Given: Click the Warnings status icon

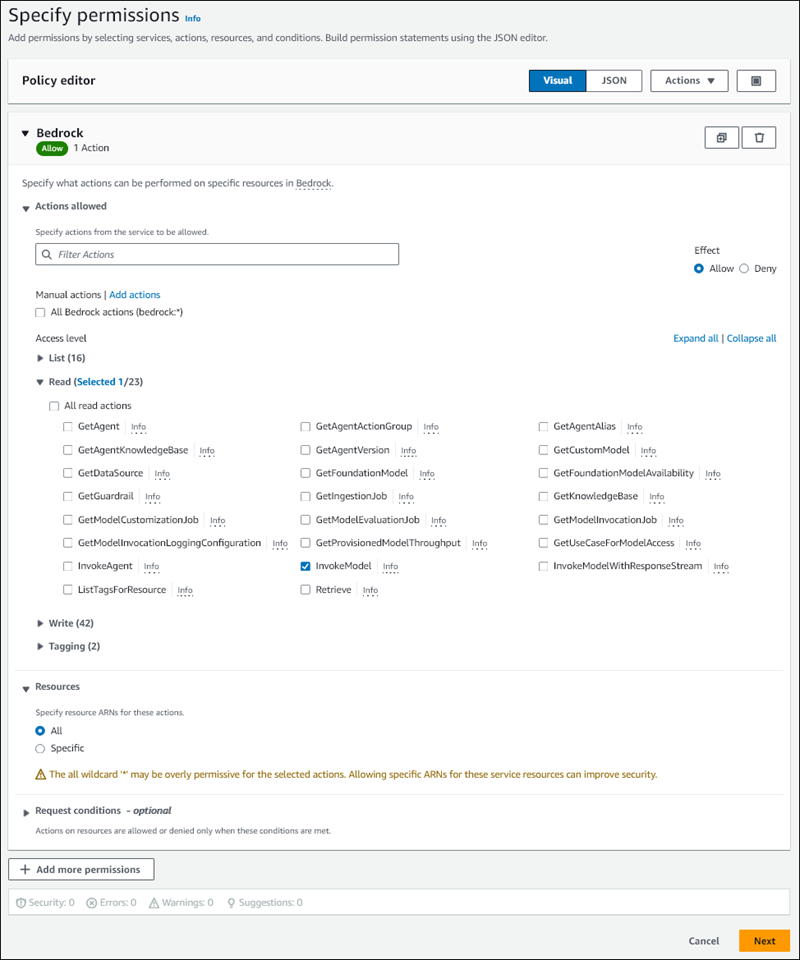Looking at the screenshot, I should (x=154, y=902).
